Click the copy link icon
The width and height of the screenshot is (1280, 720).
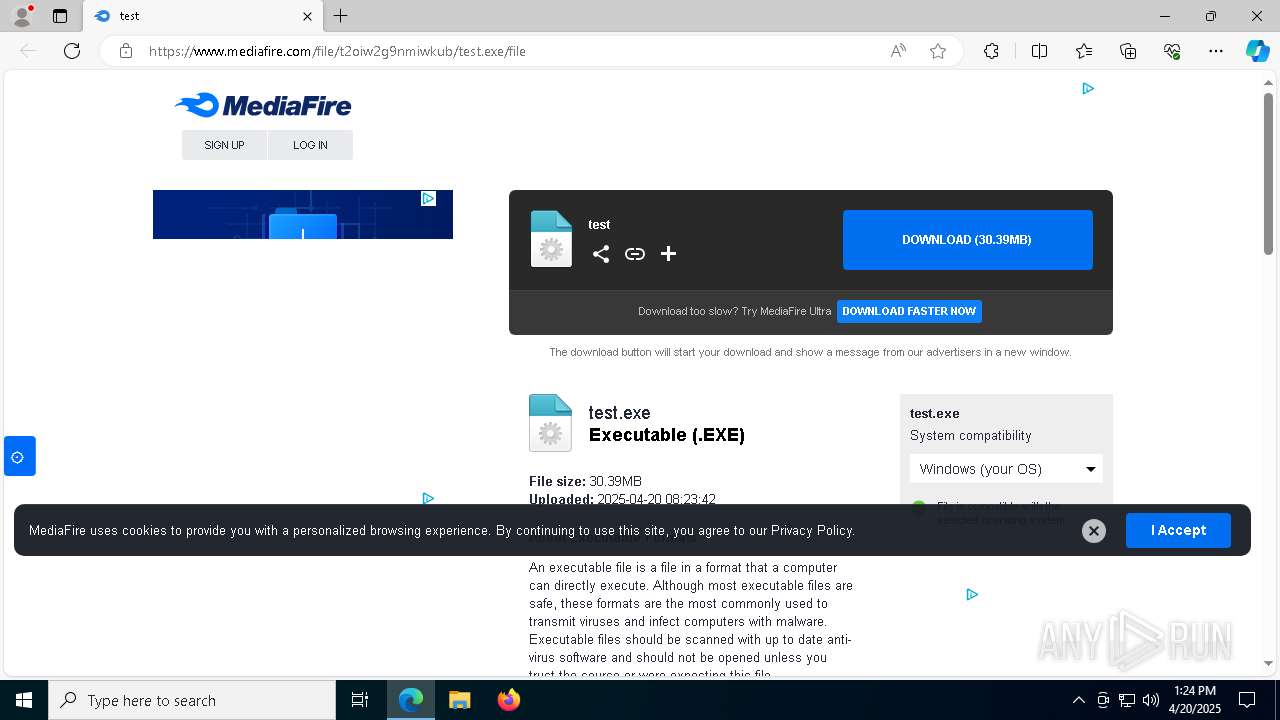click(635, 254)
